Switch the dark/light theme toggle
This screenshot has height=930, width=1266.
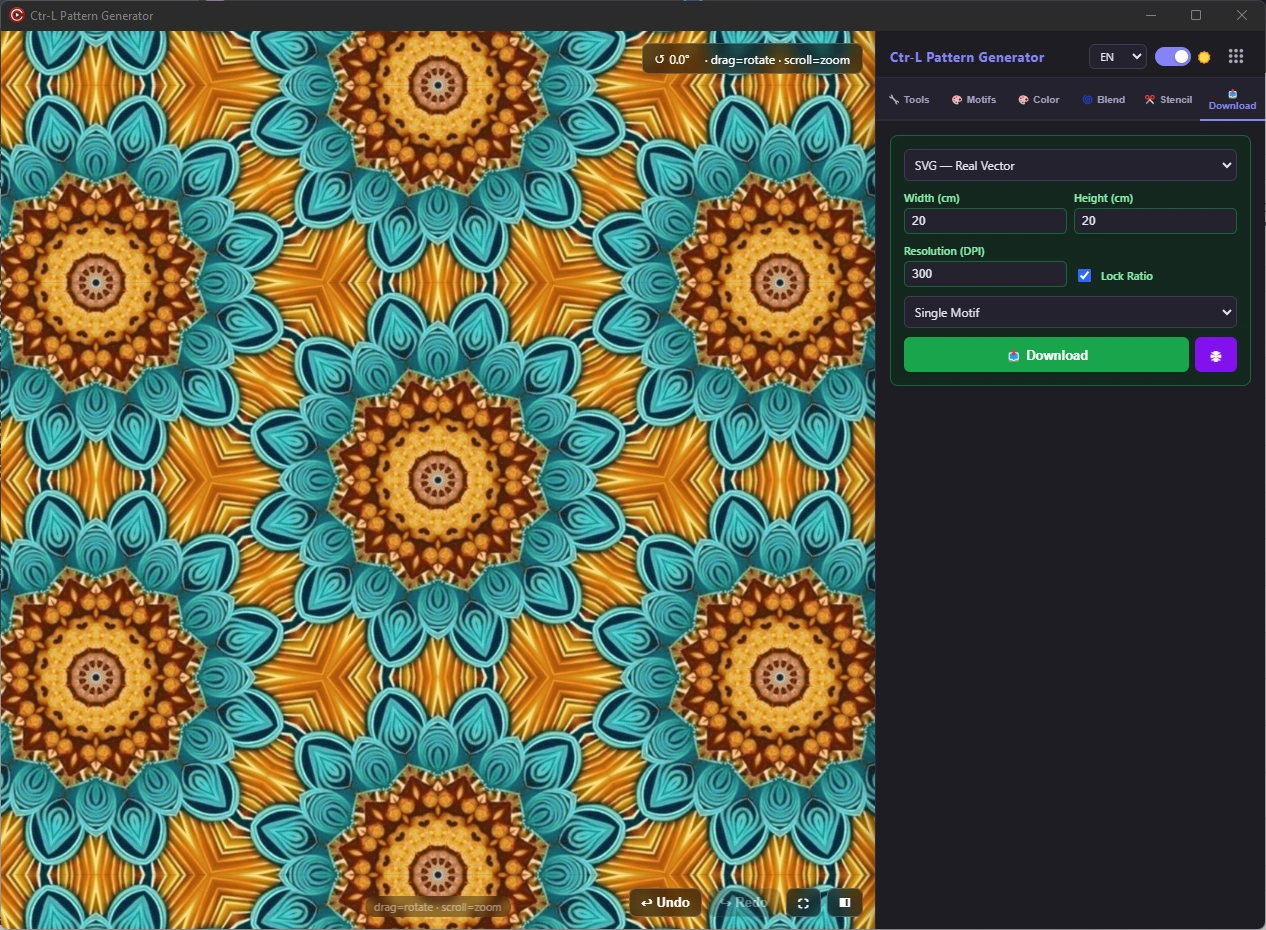[x=1172, y=57]
